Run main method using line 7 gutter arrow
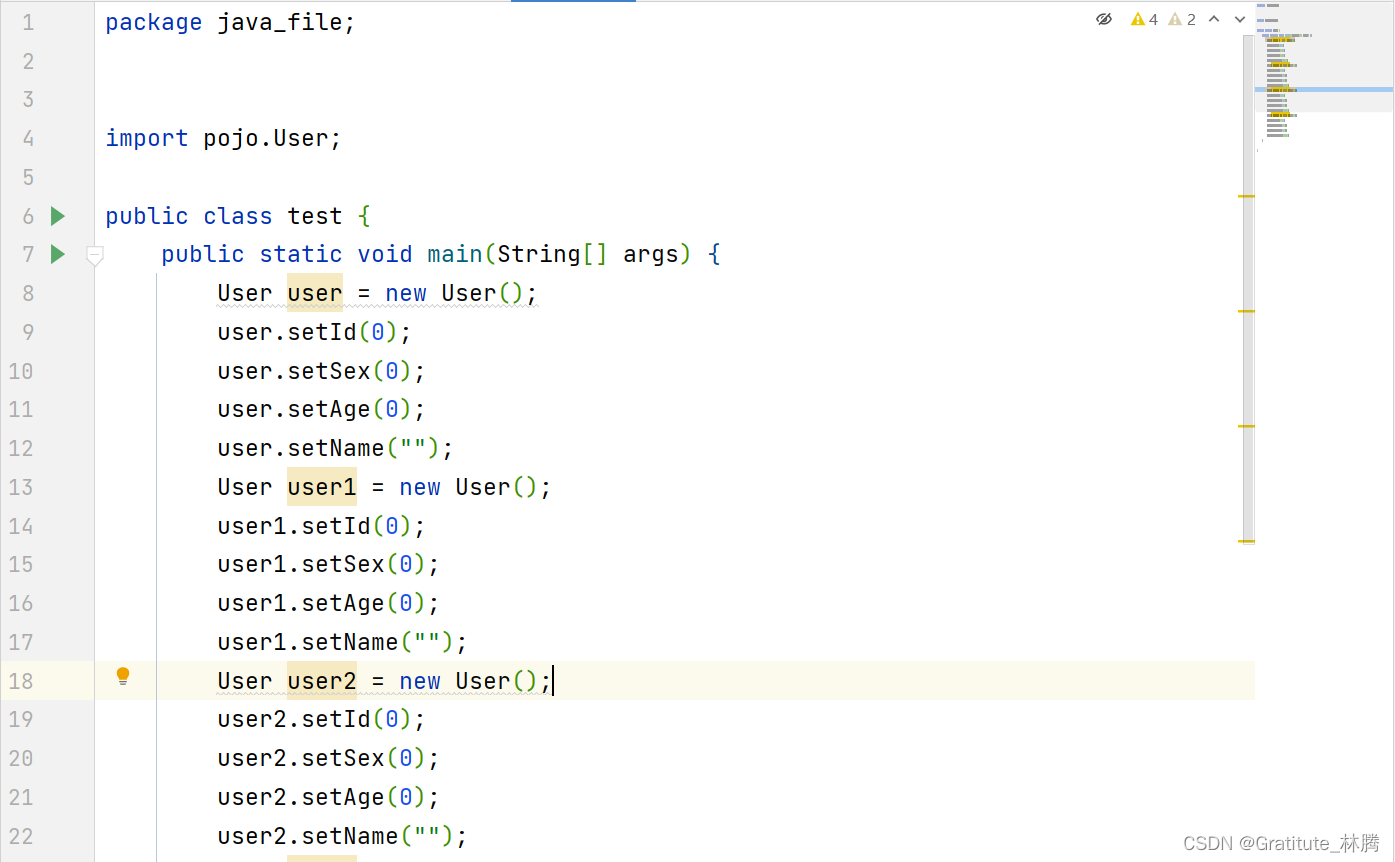Image resolution: width=1395 pixels, height=862 pixels. (57, 254)
